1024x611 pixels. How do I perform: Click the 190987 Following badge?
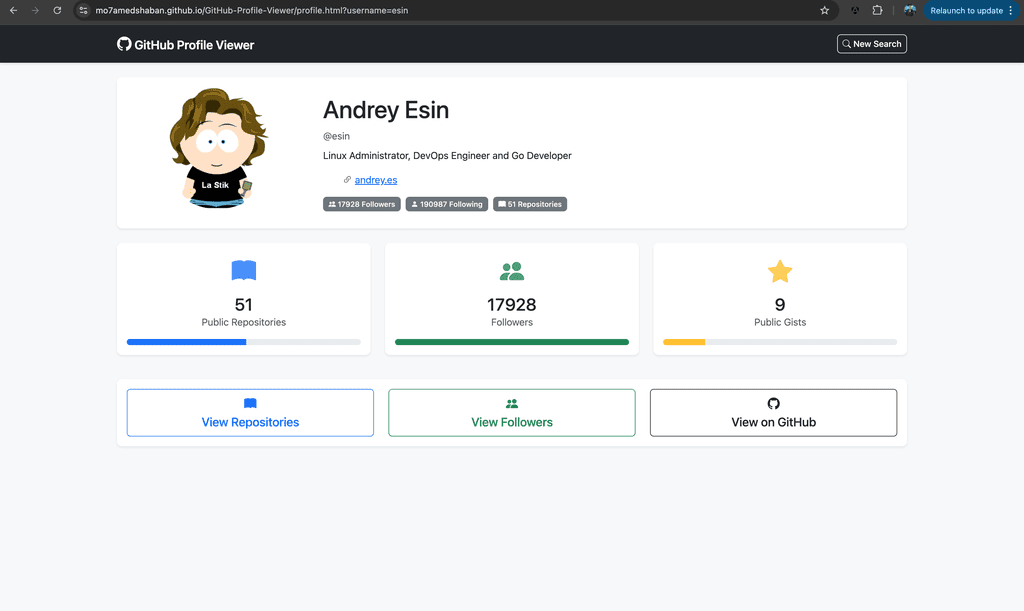[x=447, y=204]
